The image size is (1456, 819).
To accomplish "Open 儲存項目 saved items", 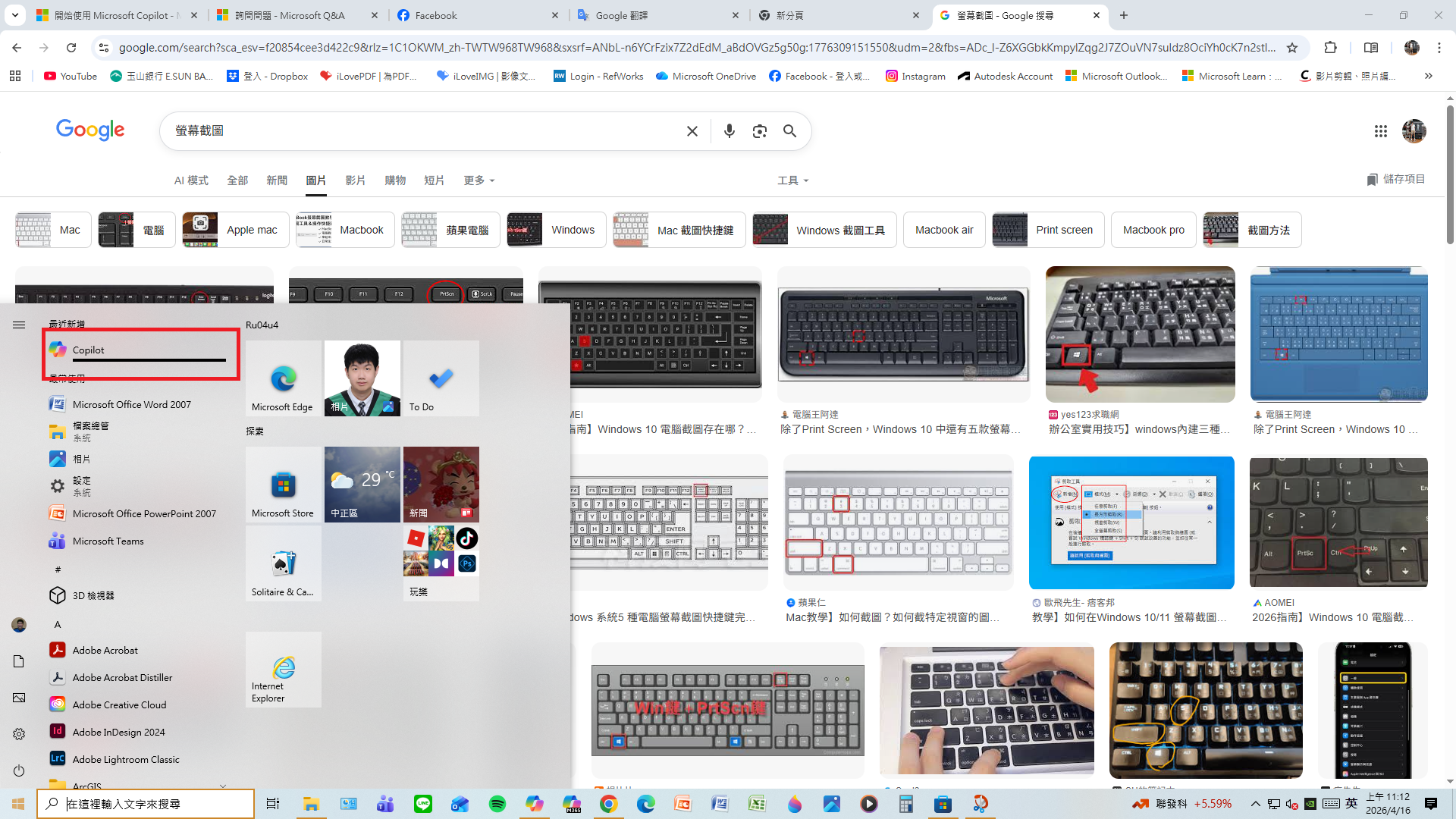I will (x=1396, y=179).
